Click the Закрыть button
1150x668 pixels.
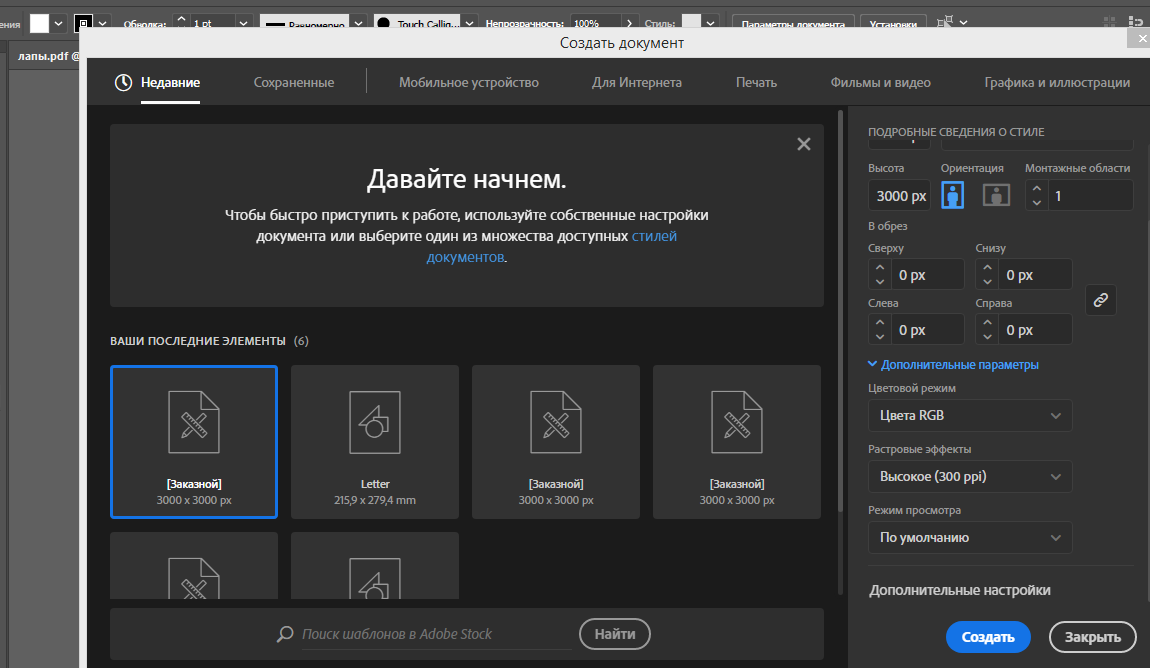pos(1093,637)
